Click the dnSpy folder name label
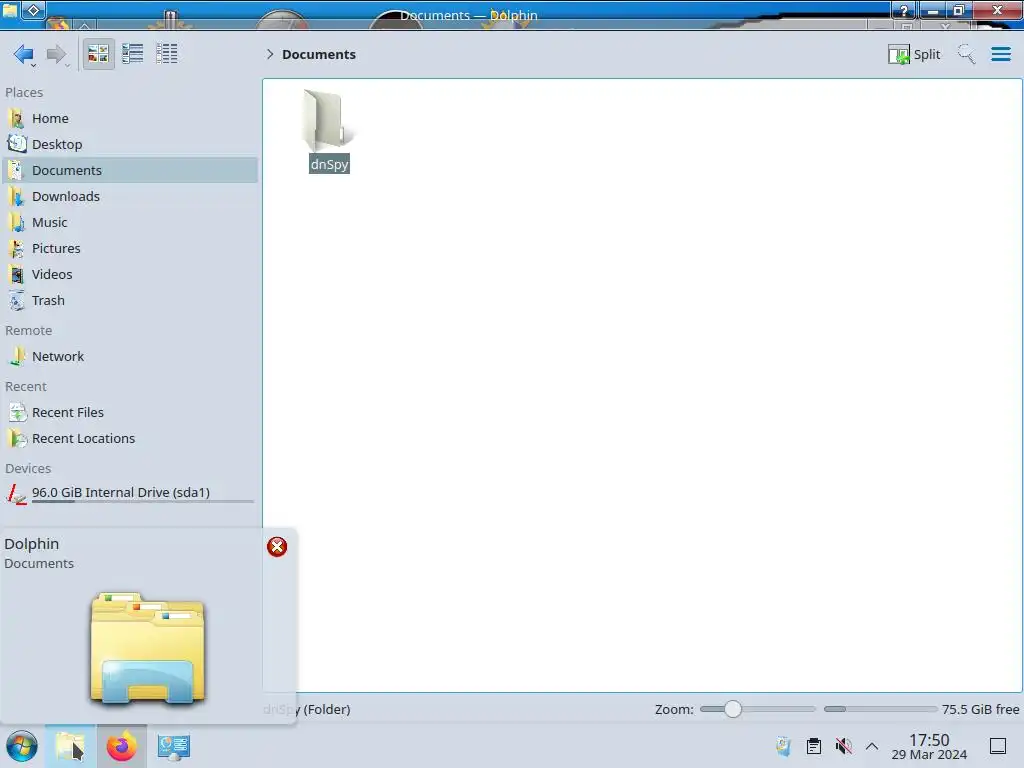This screenshot has height=768, width=1024. pos(329,164)
